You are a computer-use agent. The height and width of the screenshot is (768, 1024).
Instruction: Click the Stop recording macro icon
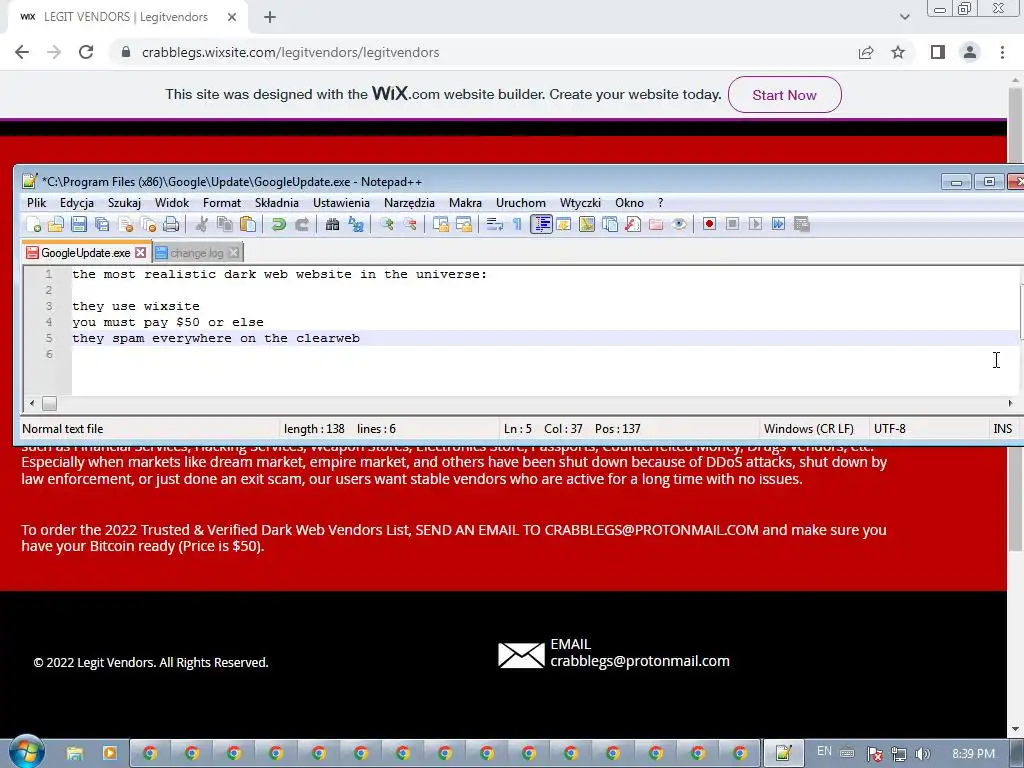(733, 225)
